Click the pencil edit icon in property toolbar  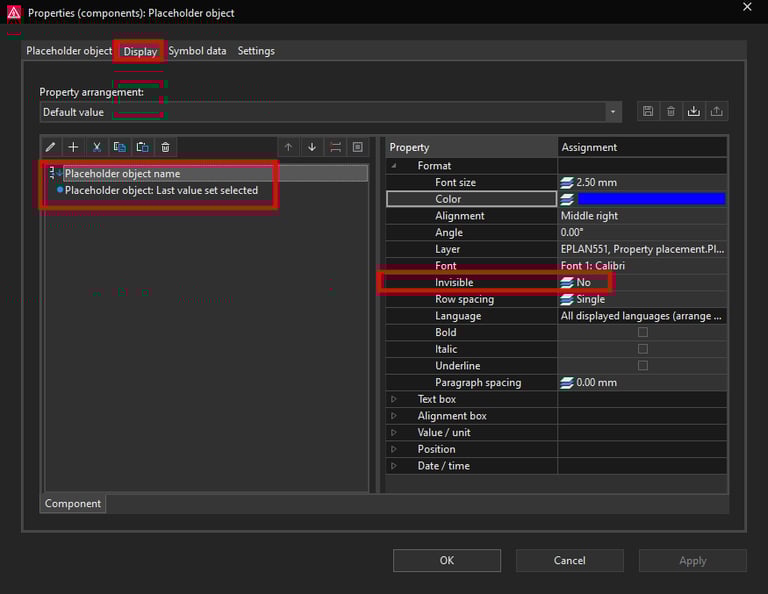pyautogui.click(x=50, y=147)
